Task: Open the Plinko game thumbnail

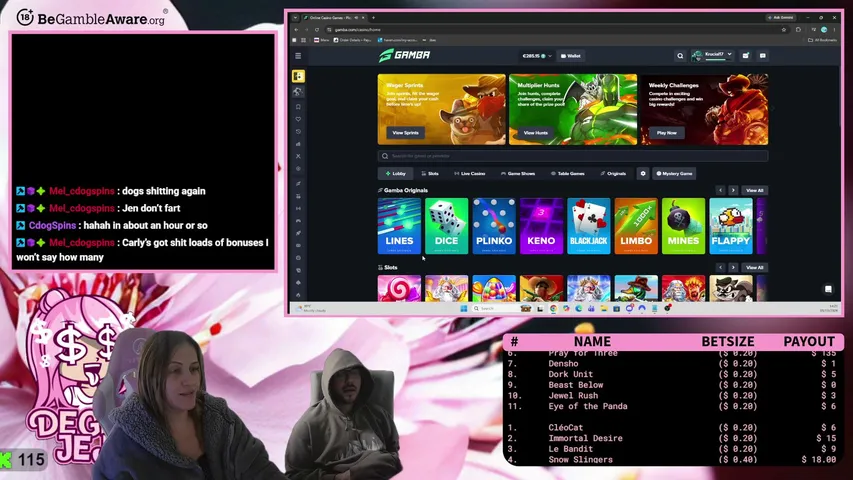Action: click(x=494, y=226)
